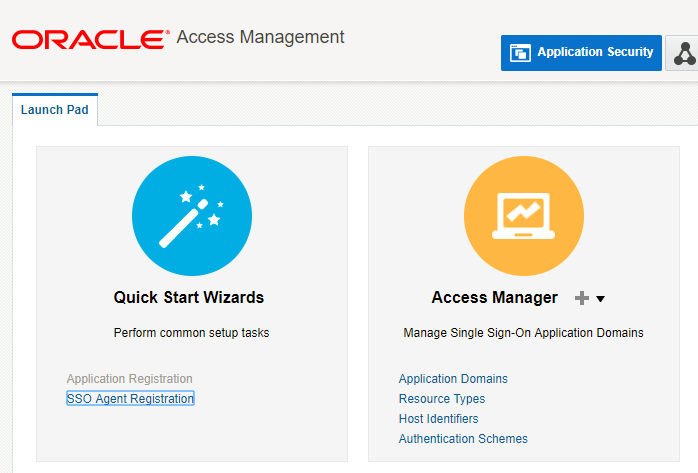This screenshot has height=473, width=698.
Task: Click the Perform common setup tasks text
Action: click(191, 333)
